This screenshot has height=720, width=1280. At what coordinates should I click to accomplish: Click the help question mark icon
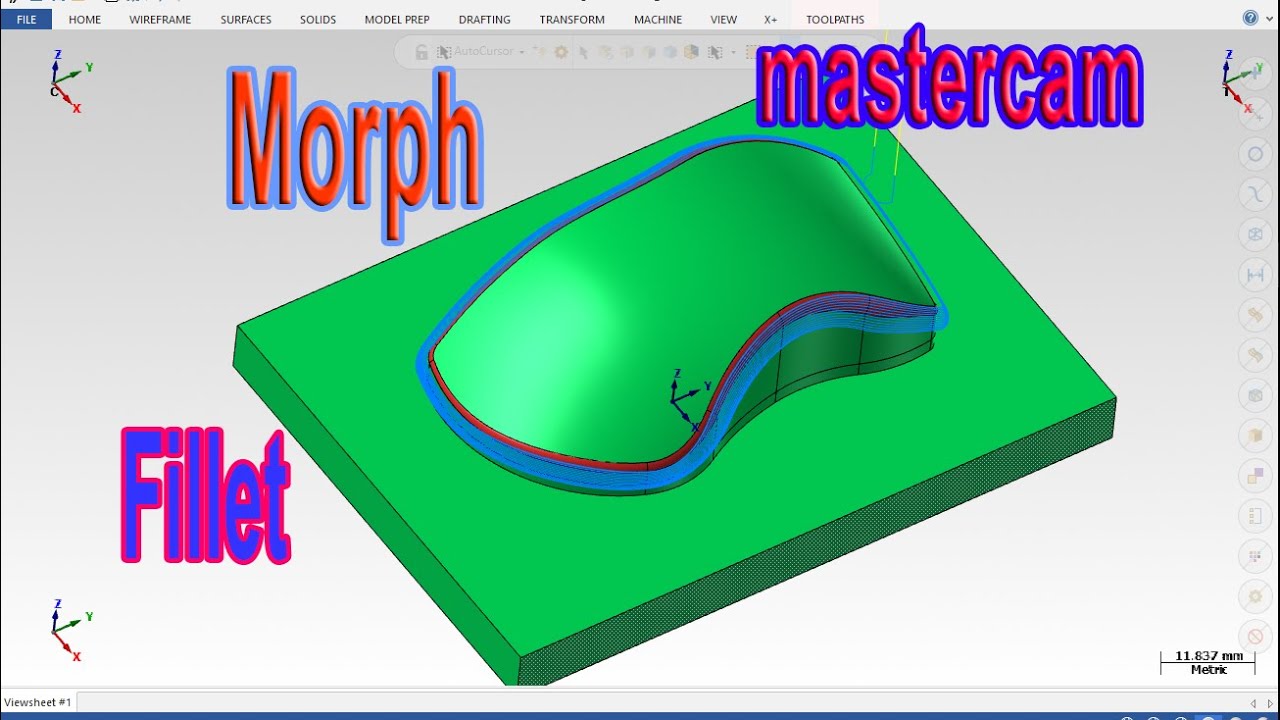pyautogui.click(x=1250, y=18)
